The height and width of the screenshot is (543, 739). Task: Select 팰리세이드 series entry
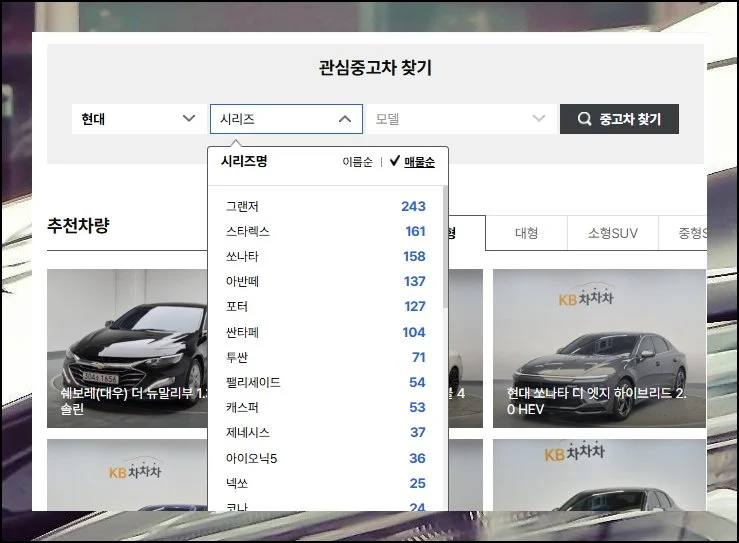pyautogui.click(x=326, y=382)
